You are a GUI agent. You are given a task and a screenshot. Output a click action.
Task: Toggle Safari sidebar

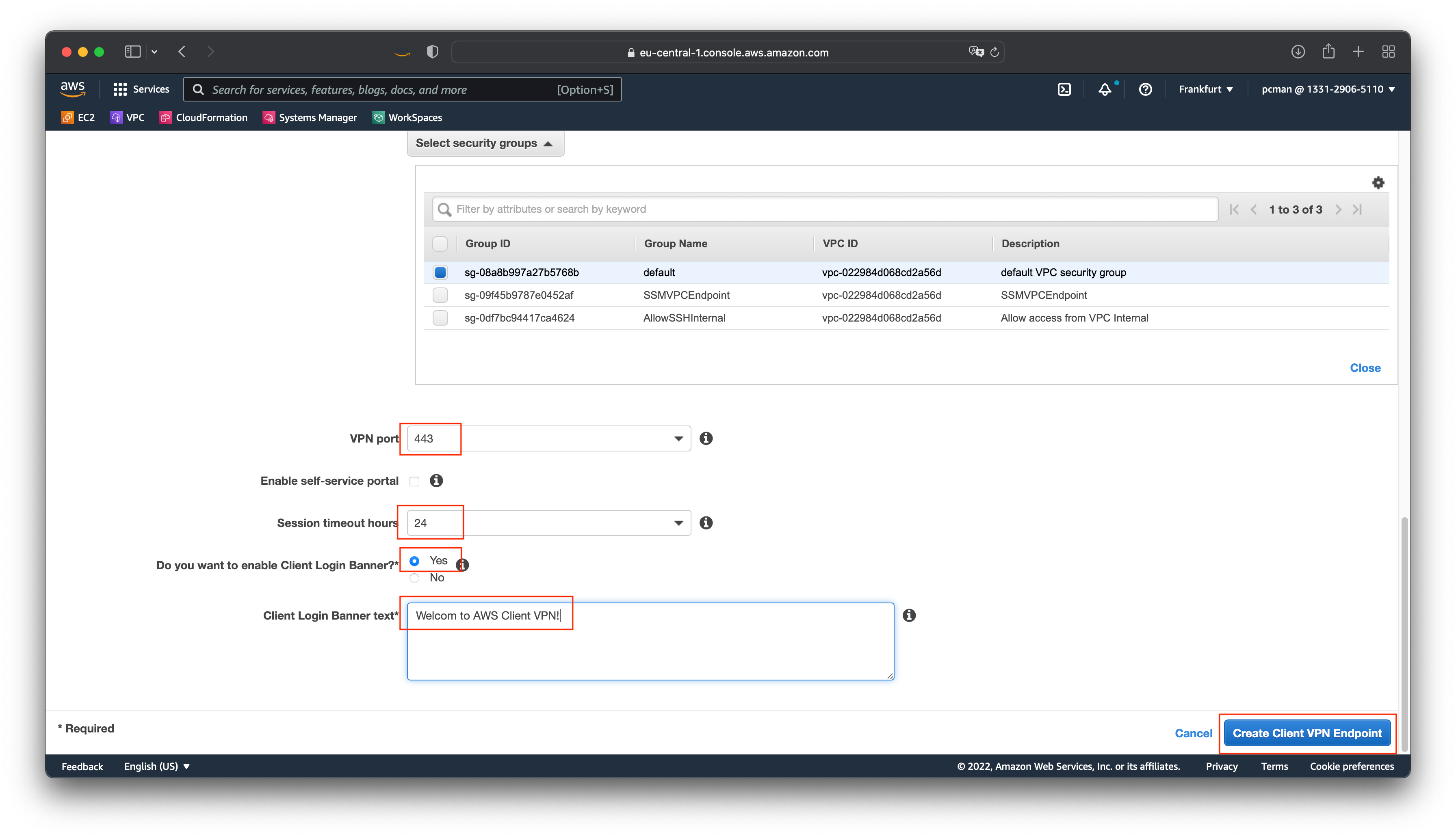(x=133, y=52)
